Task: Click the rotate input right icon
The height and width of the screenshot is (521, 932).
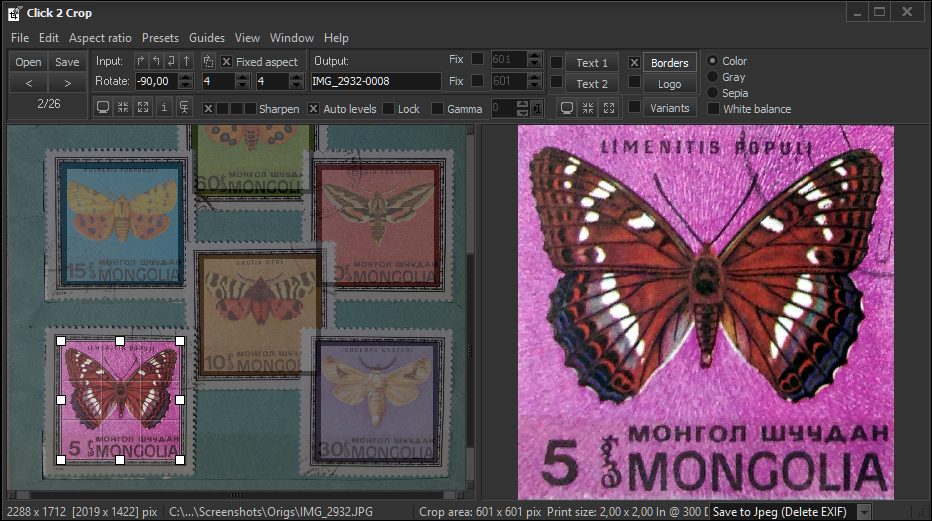Action: (x=140, y=61)
